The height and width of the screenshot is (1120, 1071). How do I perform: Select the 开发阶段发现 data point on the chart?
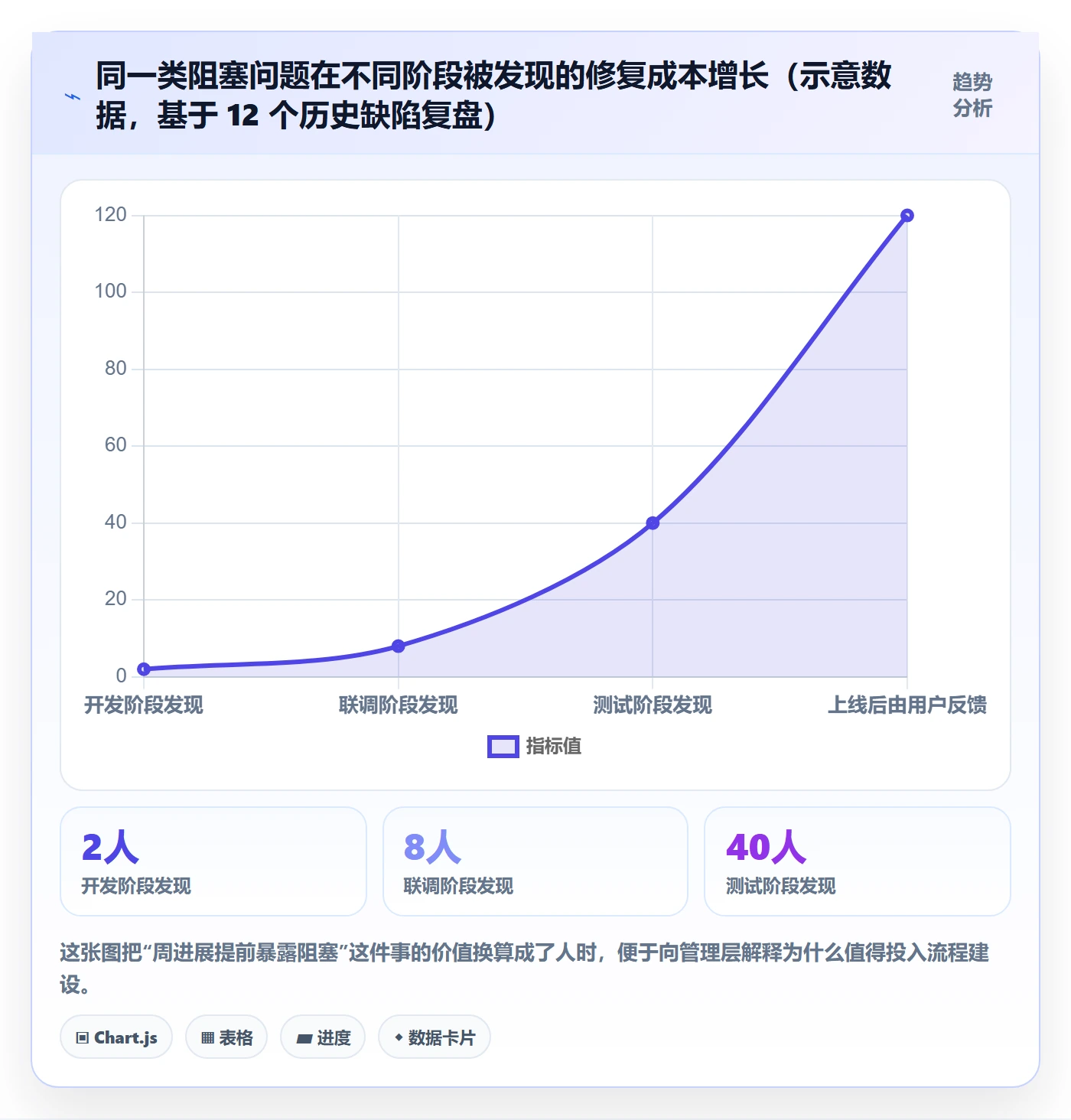pyautogui.click(x=144, y=669)
